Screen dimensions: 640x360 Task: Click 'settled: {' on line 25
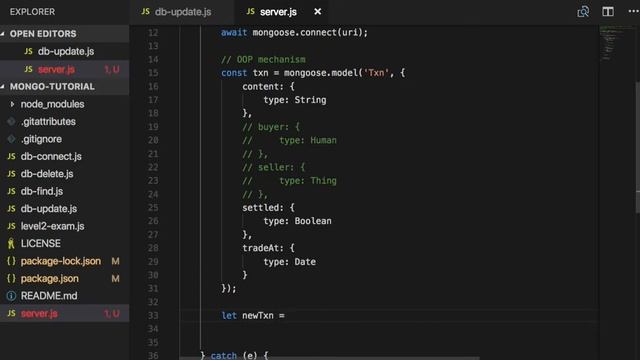[x=269, y=208]
